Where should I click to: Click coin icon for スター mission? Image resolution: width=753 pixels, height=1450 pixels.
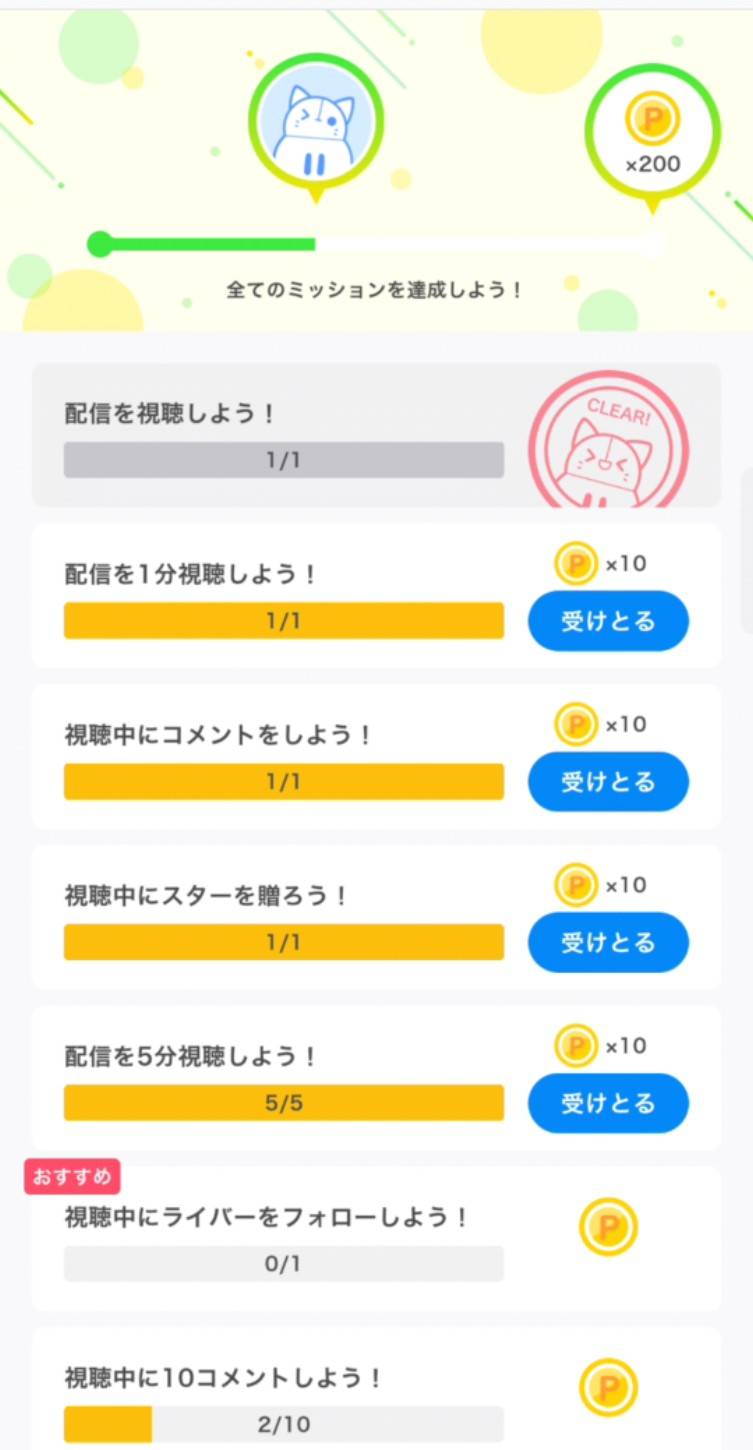coord(575,885)
